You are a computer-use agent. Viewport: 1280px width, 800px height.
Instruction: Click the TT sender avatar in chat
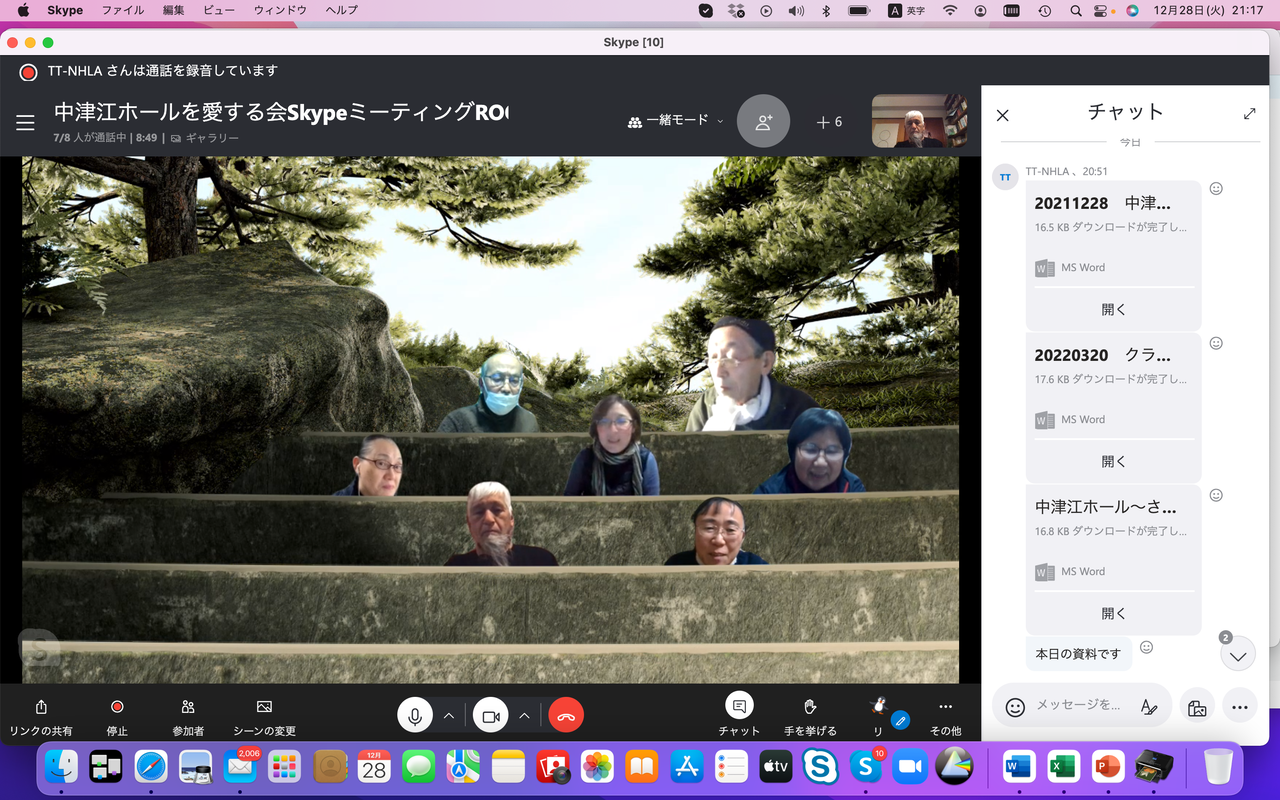click(x=1005, y=177)
